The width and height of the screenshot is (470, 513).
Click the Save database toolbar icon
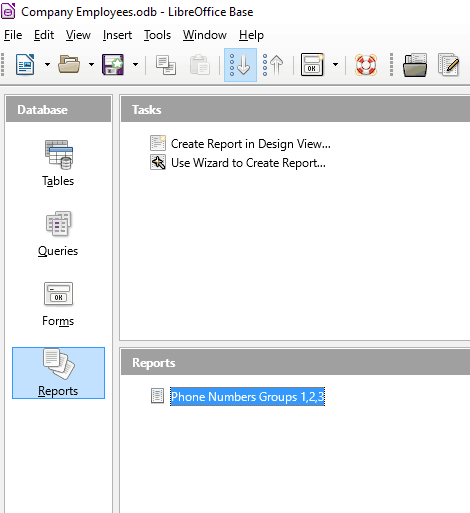pos(113,65)
